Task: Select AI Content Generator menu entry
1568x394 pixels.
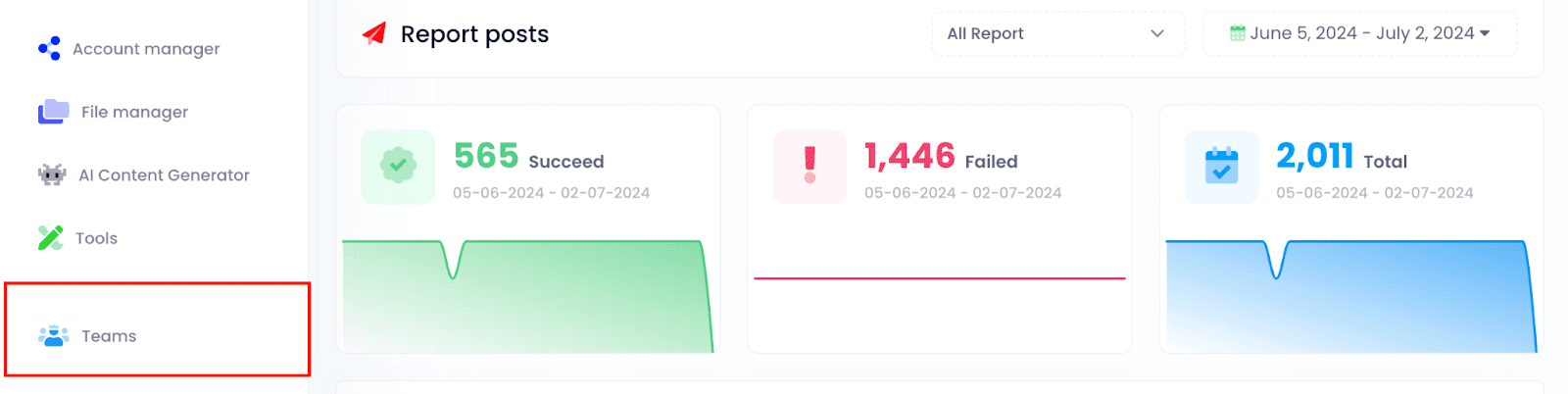Action: click(164, 175)
